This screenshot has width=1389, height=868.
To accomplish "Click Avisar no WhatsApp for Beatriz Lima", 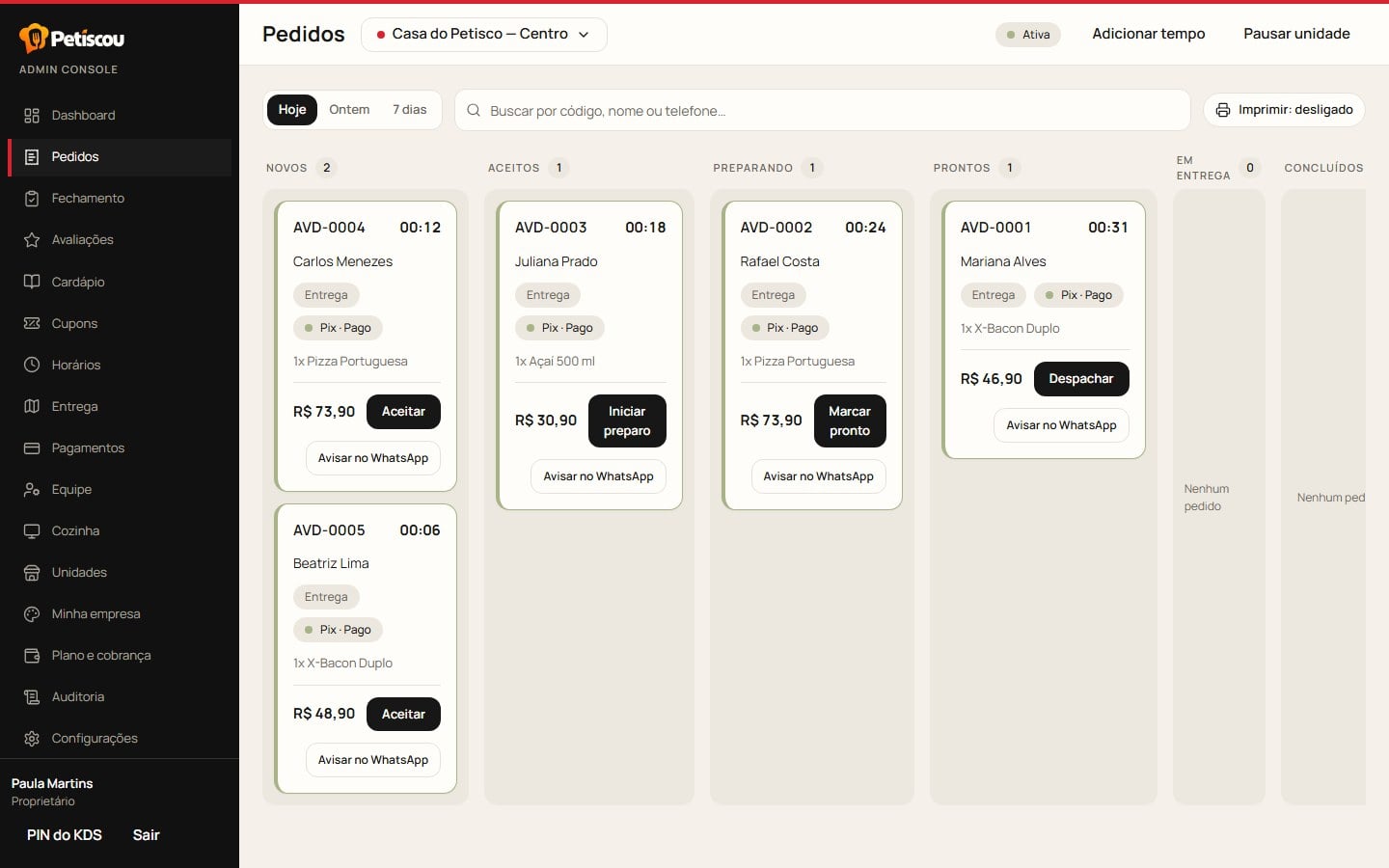I will (x=373, y=760).
